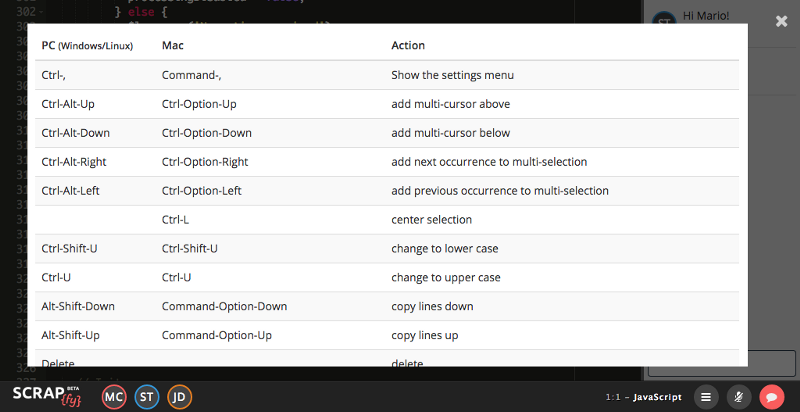Click the 'Hi Mario!' chat message
The width and height of the screenshot is (800, 412).
click(705, 16)
